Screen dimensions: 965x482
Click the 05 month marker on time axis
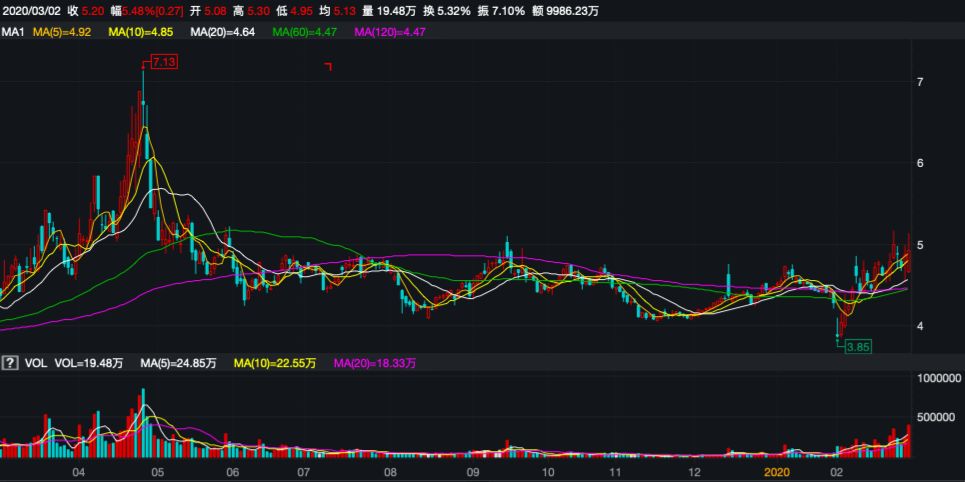point(158,469)
